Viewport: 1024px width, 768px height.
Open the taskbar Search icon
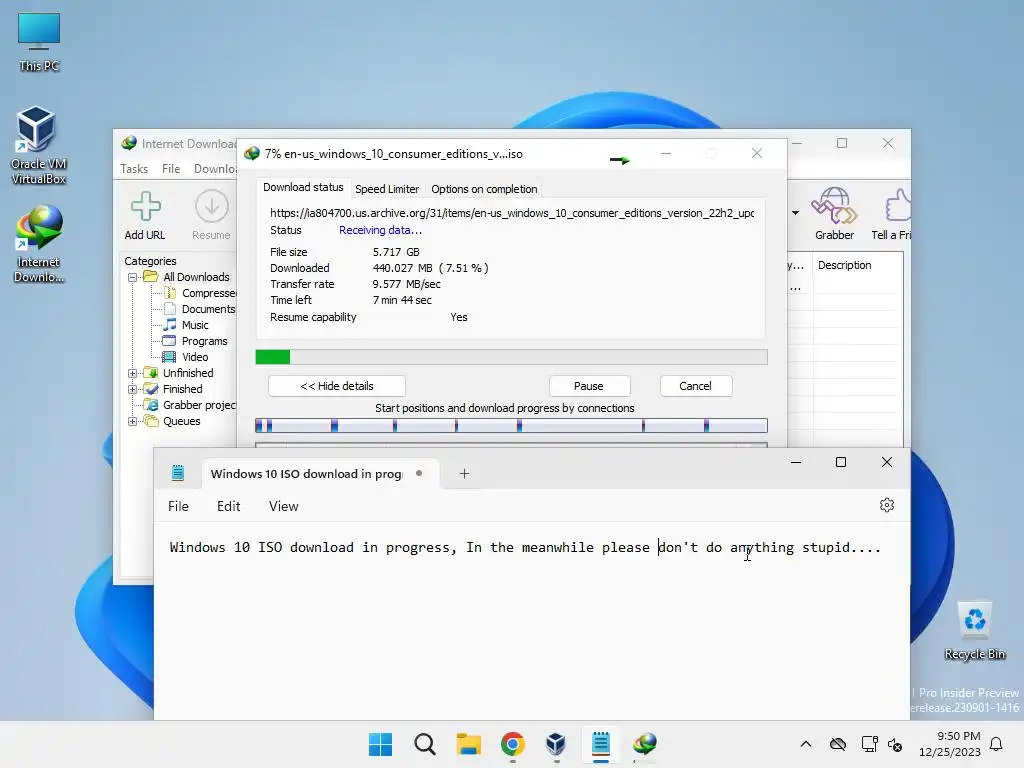click(x=424, y=744)
